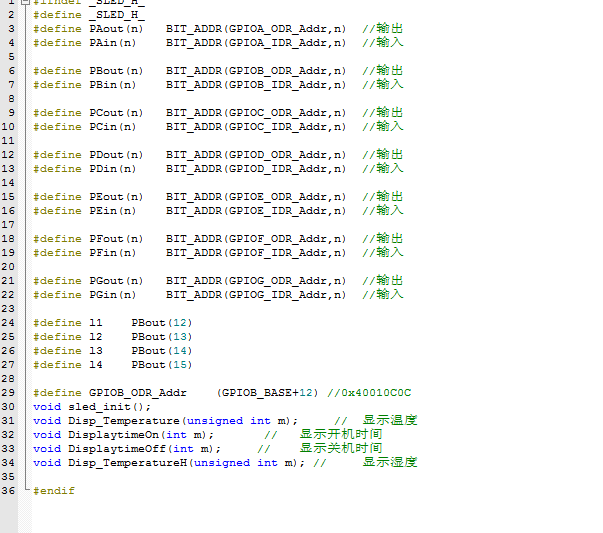
Task: Click 'BIT_ADDR(GPIOD_ODR_Addr,n)' on line 12
Action: (256, 155)
